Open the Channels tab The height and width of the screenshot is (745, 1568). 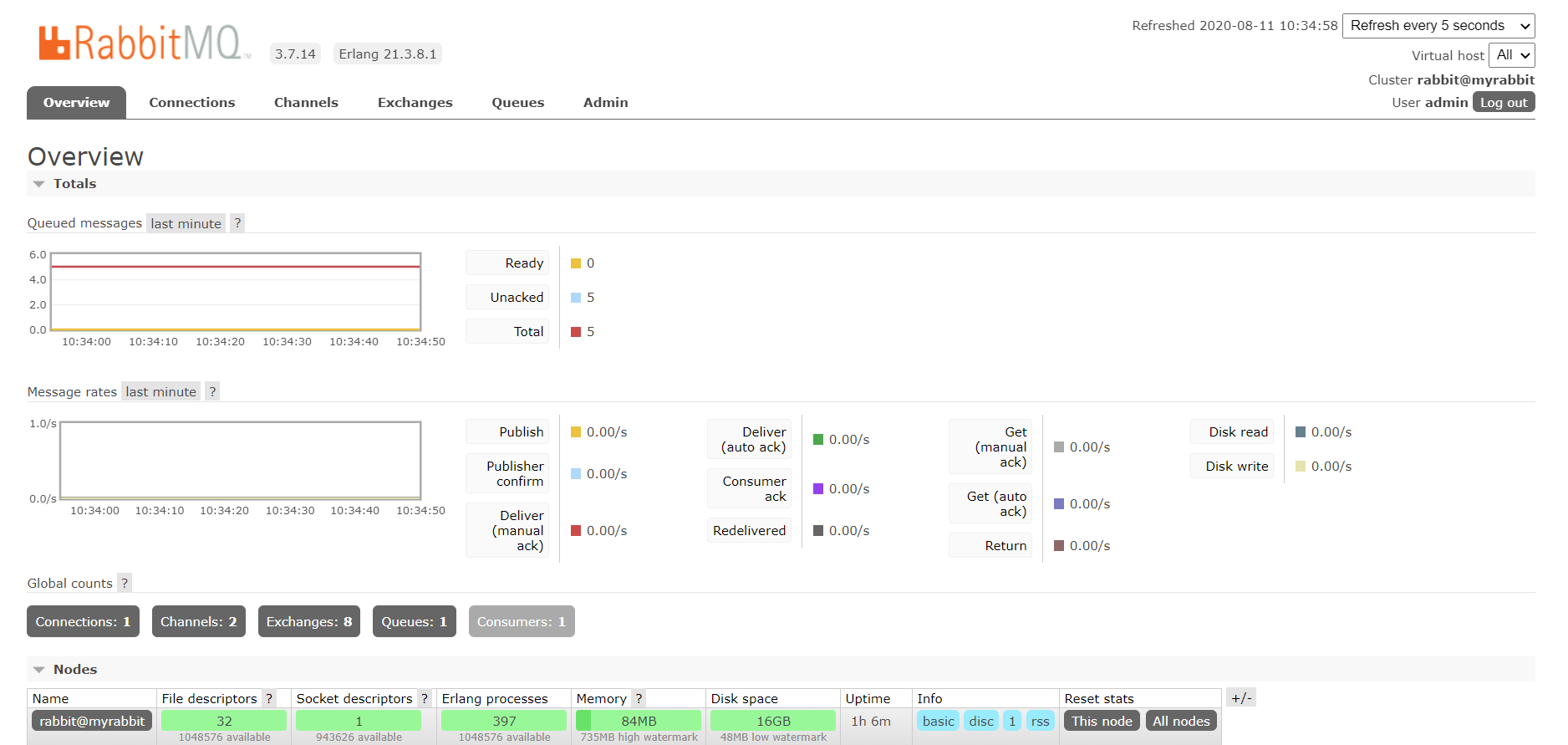tap(306, 103)
